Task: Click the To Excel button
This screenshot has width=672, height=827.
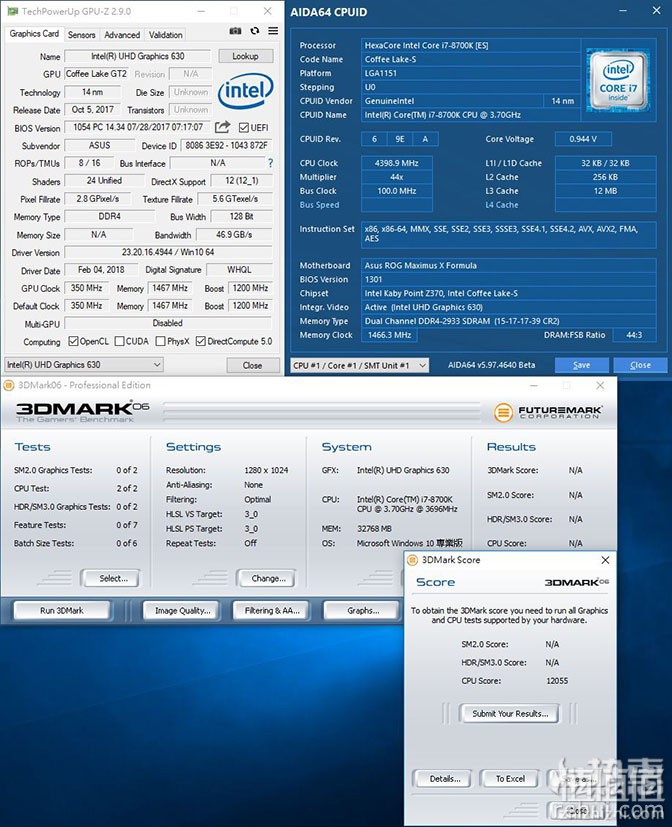Action: point(510,778)
